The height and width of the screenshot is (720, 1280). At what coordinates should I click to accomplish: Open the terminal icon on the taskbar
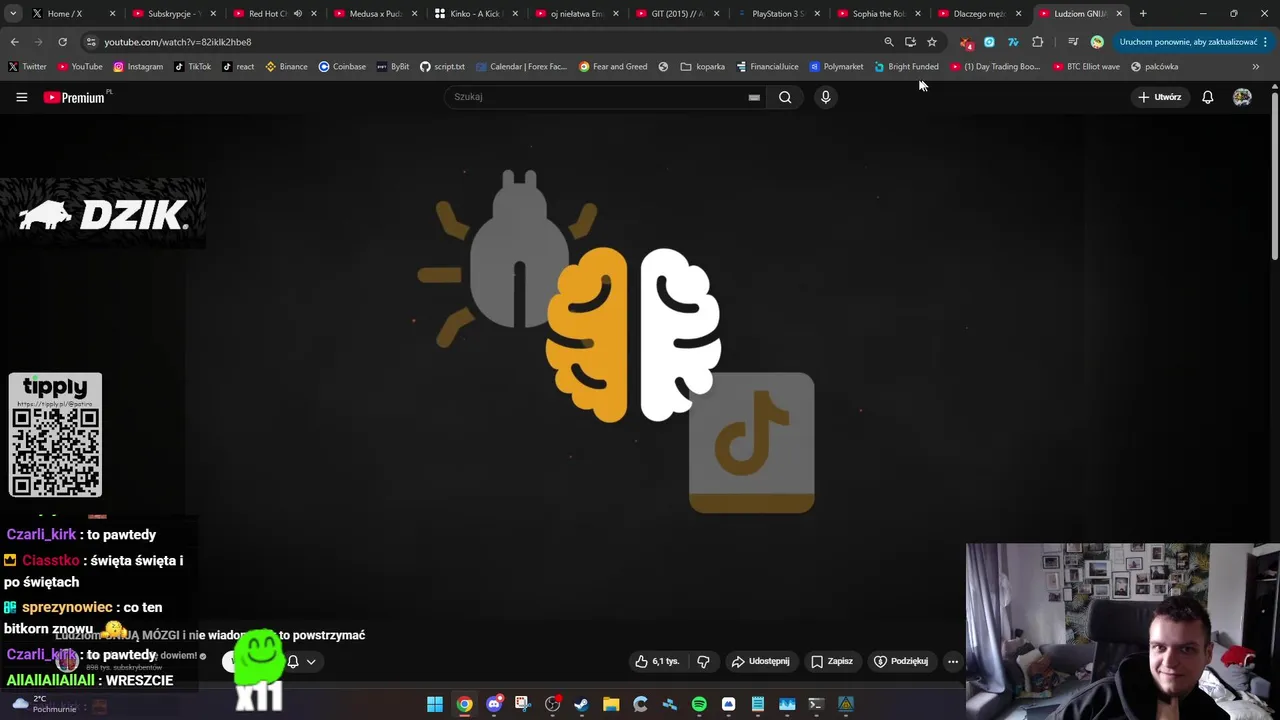point(816,704)
